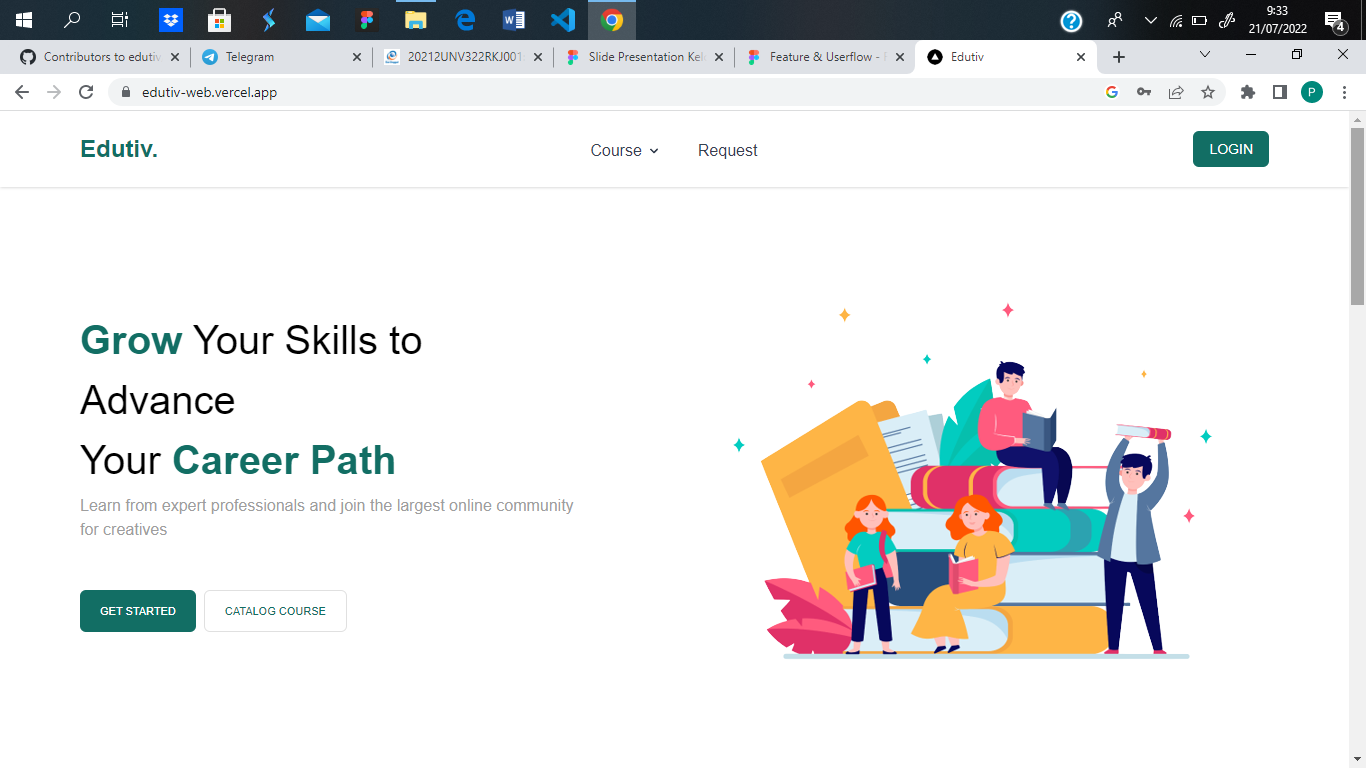Go back to previous page
The image size is (1366, 768).
(22, 92)
